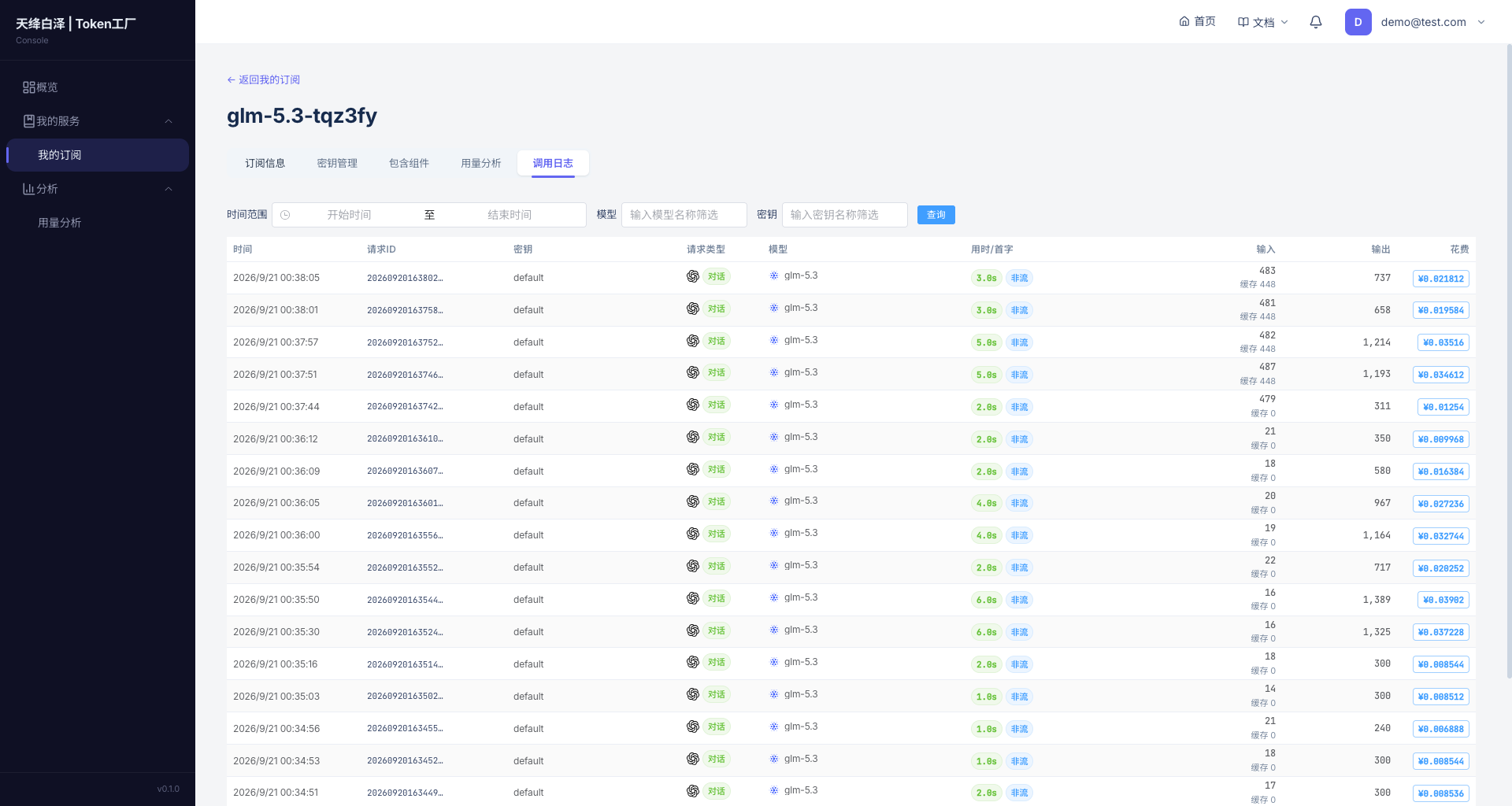Open the notification bell icon
Viewport: 1512px width, 806px height.
1315,22
